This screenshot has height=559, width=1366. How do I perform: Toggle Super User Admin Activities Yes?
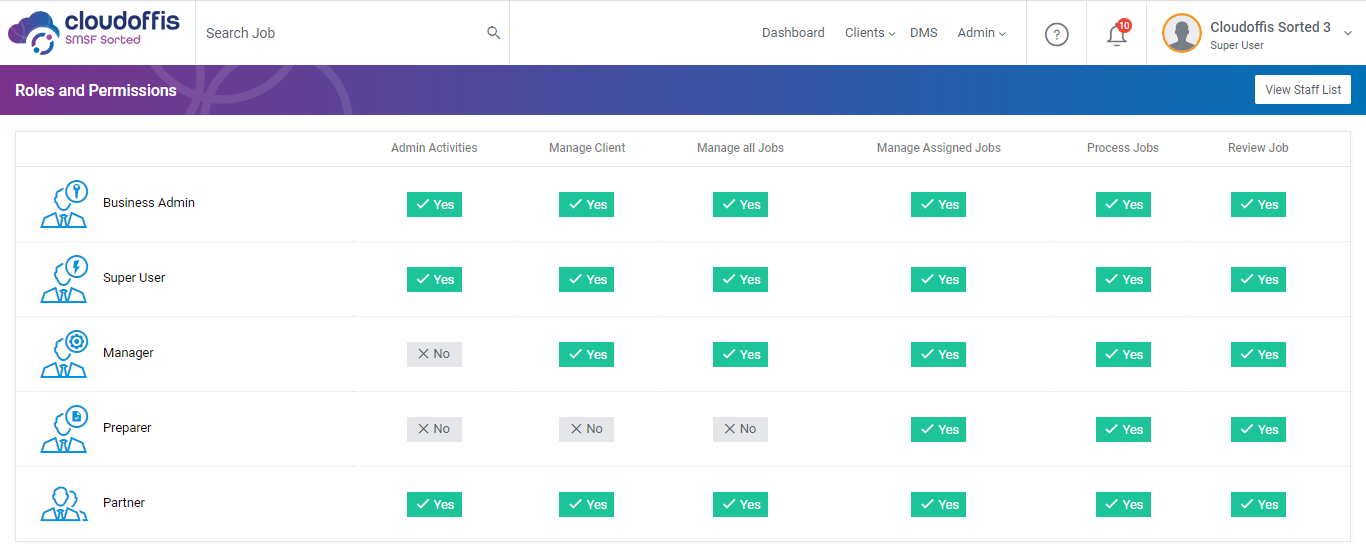tap(434, 279)
